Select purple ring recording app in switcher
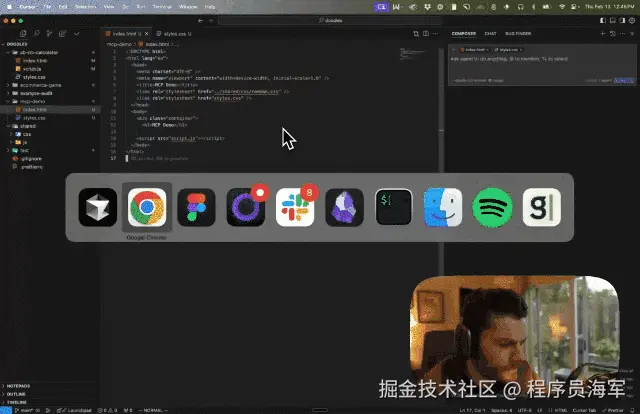Screen dimensions: 640x414 click(246, 207)
